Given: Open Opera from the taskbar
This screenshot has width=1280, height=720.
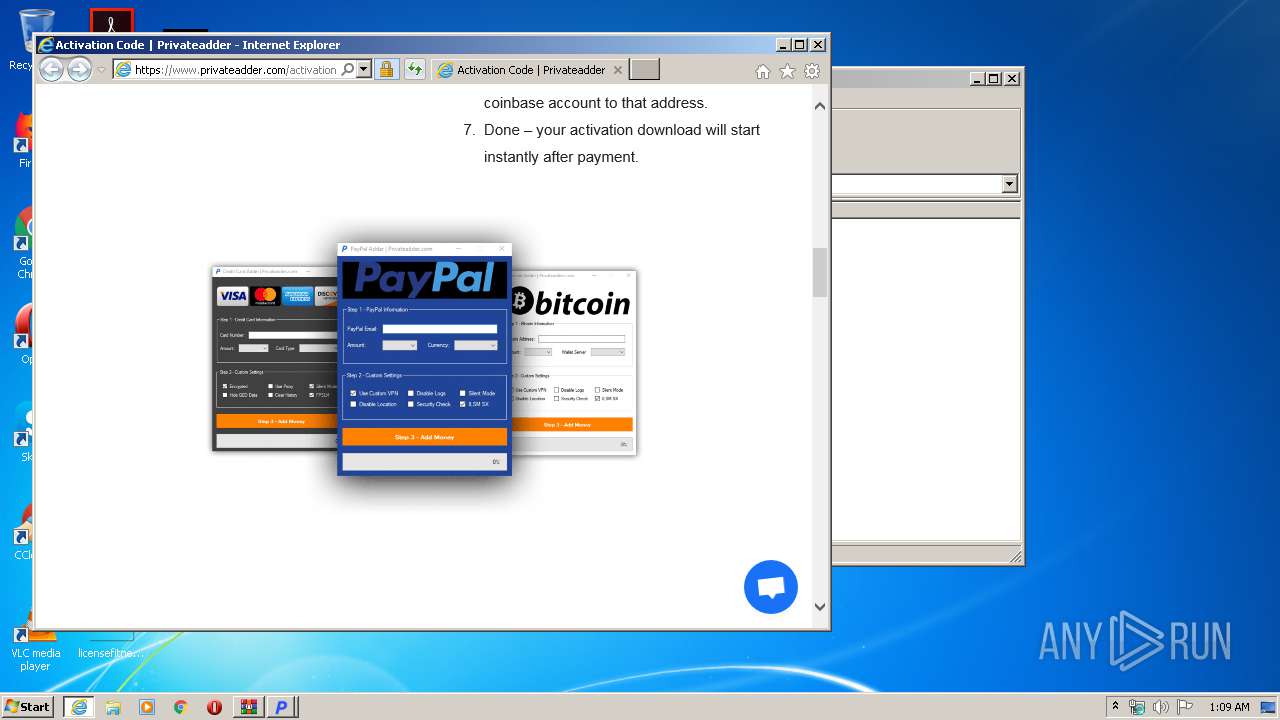Looking at the screenshot, I should click(214, 707).
